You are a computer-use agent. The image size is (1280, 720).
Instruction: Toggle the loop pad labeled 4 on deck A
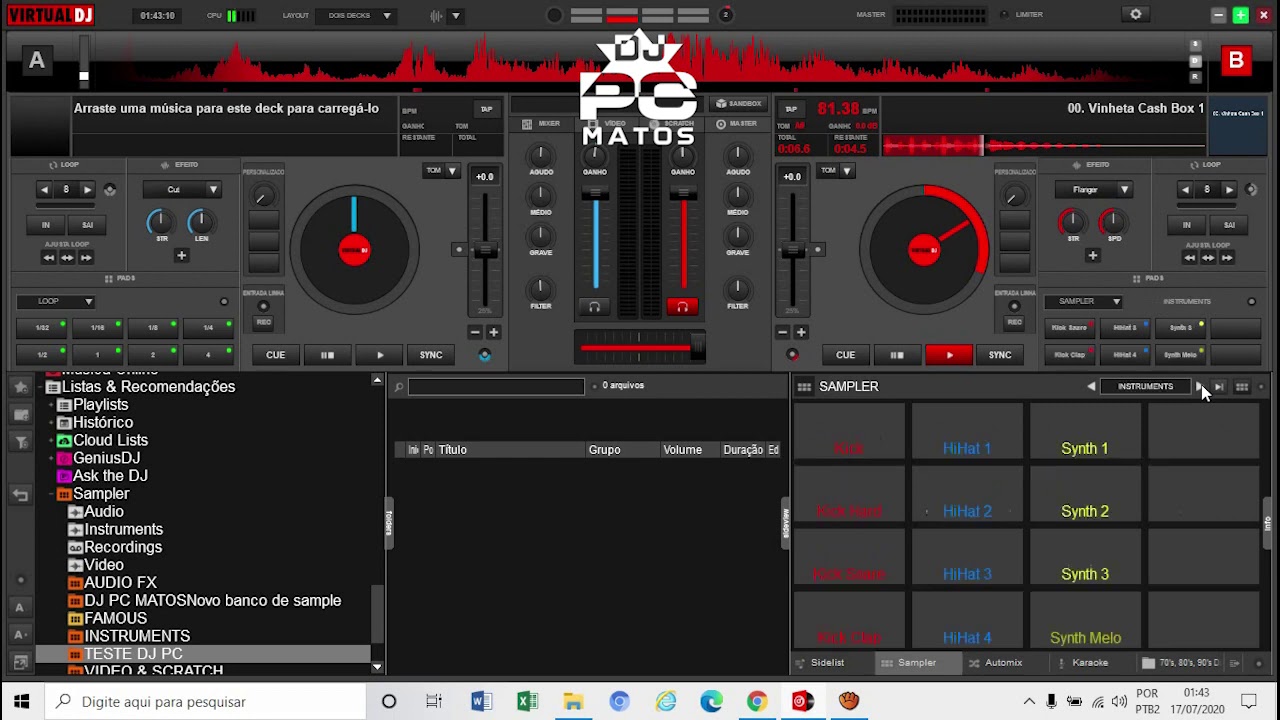click(x=208, y=355)
